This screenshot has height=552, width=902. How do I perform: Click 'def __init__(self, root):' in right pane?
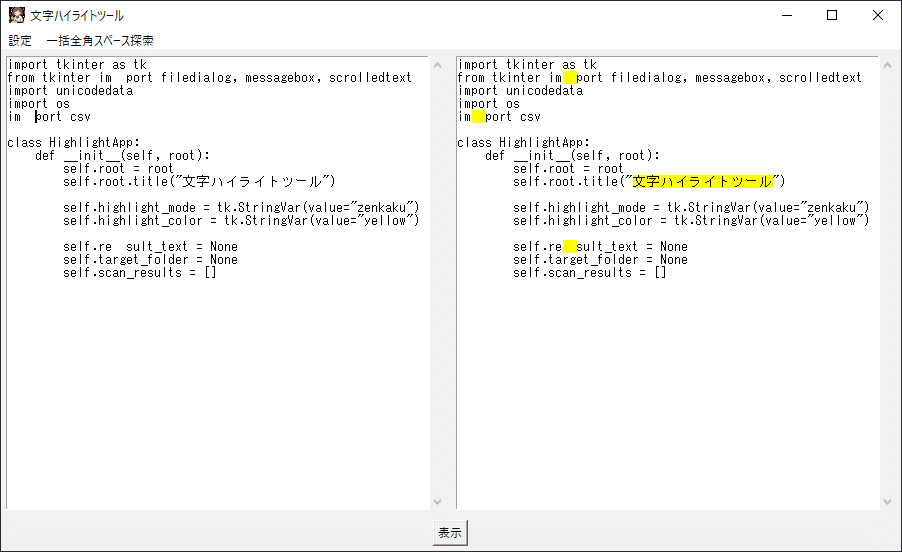click(572, 156)
